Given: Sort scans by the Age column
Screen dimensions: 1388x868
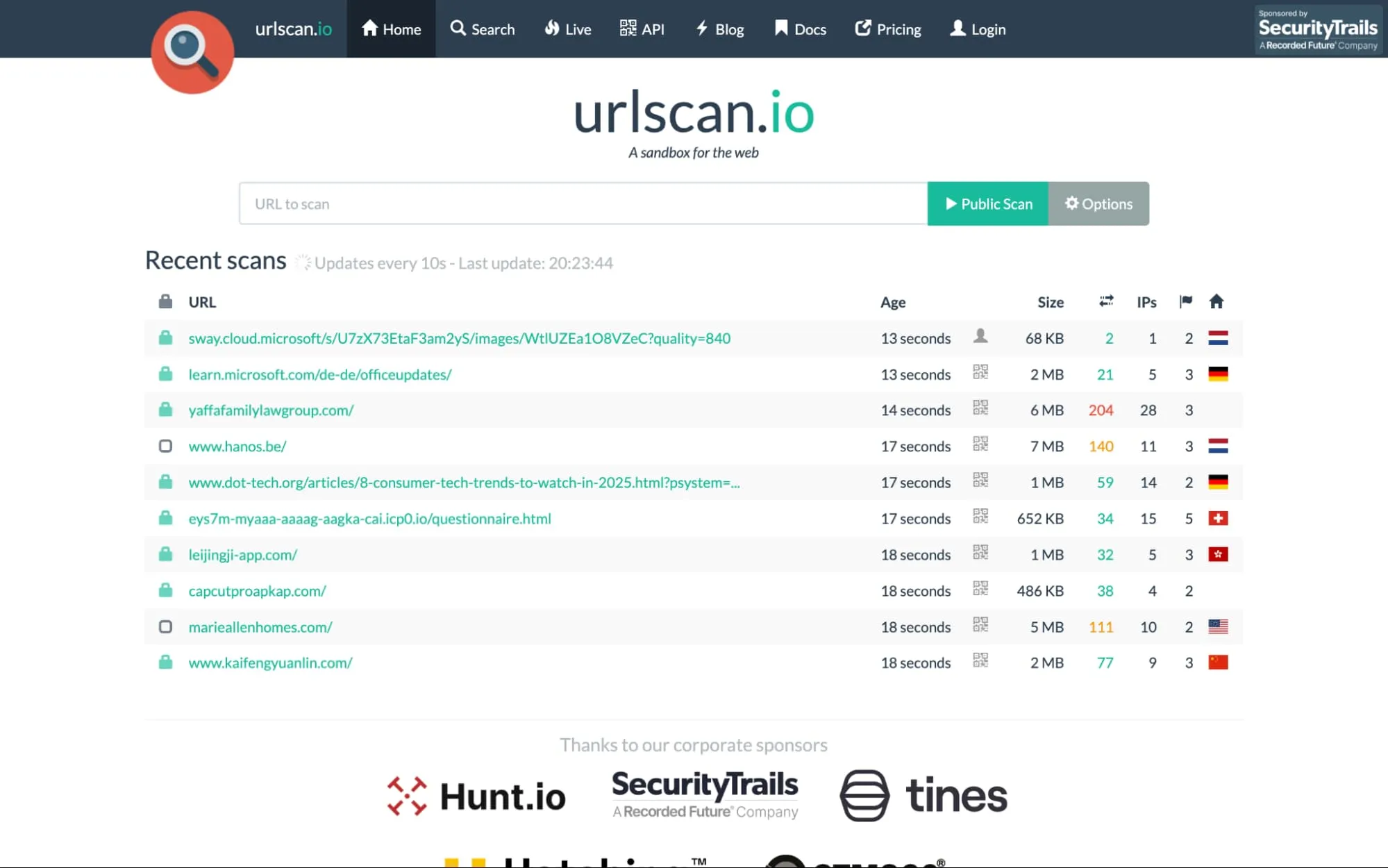Looking at the screenshot, I should click(x=893, y=302).
